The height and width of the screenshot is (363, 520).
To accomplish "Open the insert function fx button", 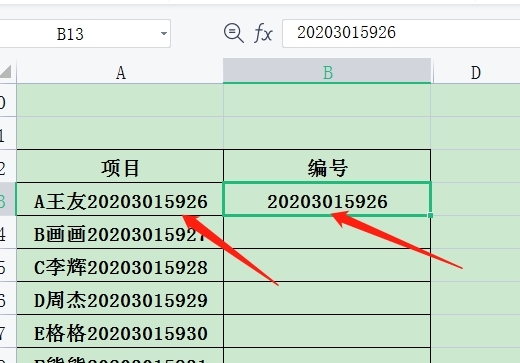I will pos(263,33).
